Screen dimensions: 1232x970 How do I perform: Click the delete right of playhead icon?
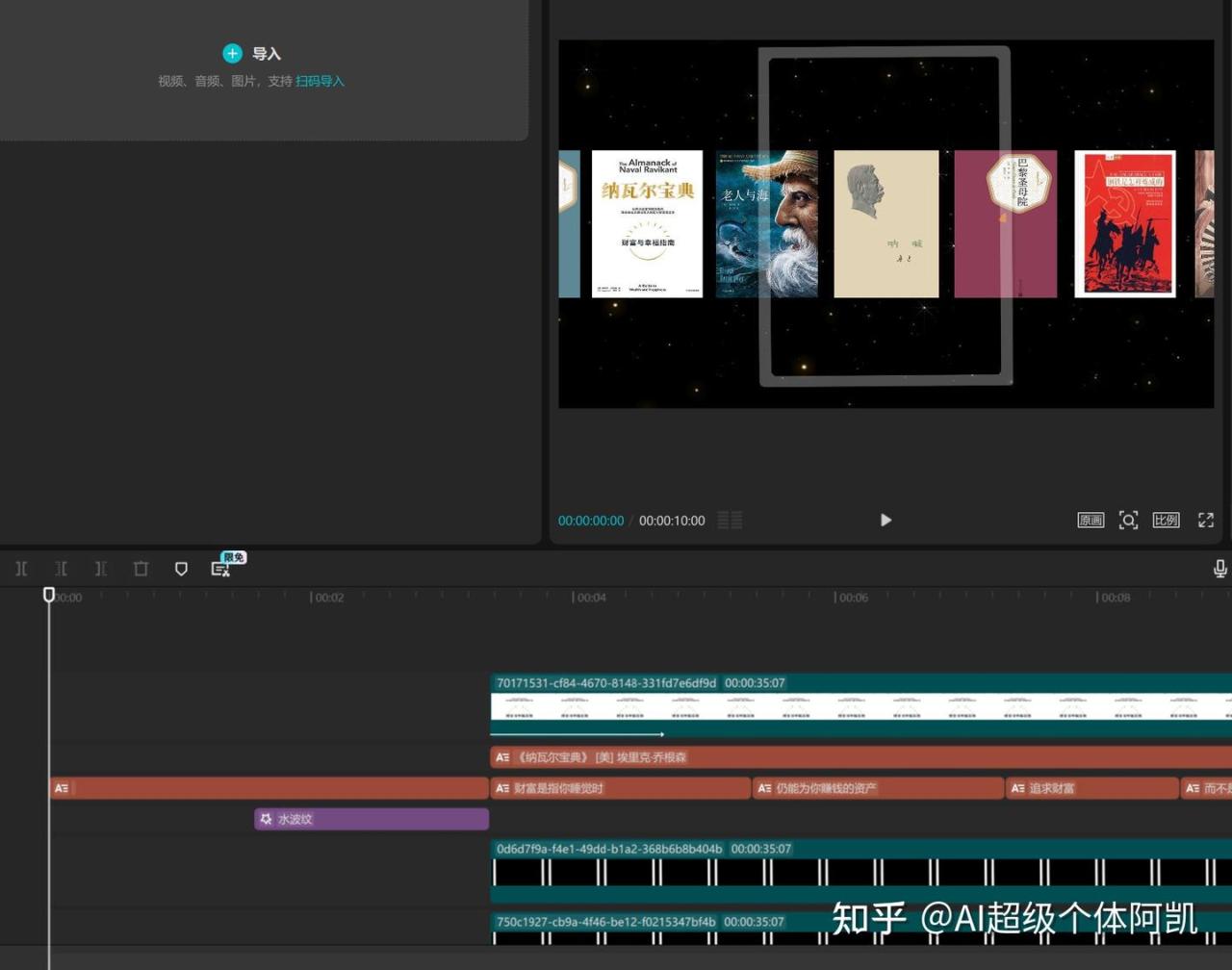101,569
